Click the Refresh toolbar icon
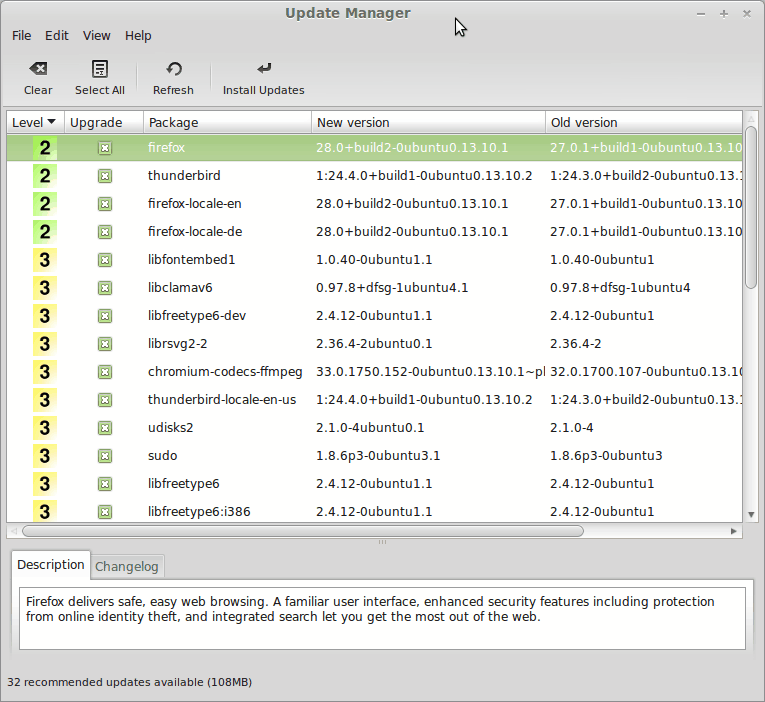This screenshot has height=702, width=765. 174,69
